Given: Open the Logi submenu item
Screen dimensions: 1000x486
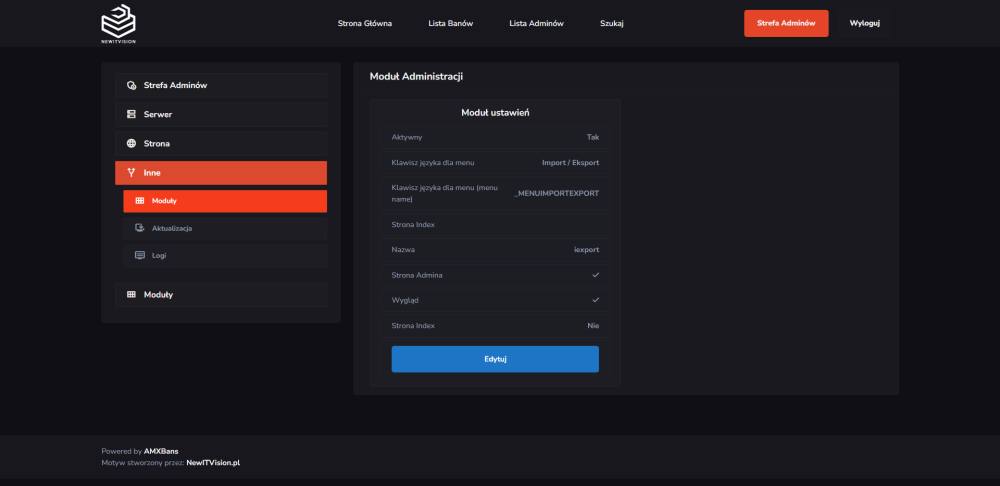Looking at the screenshot, I should [225, 255].
